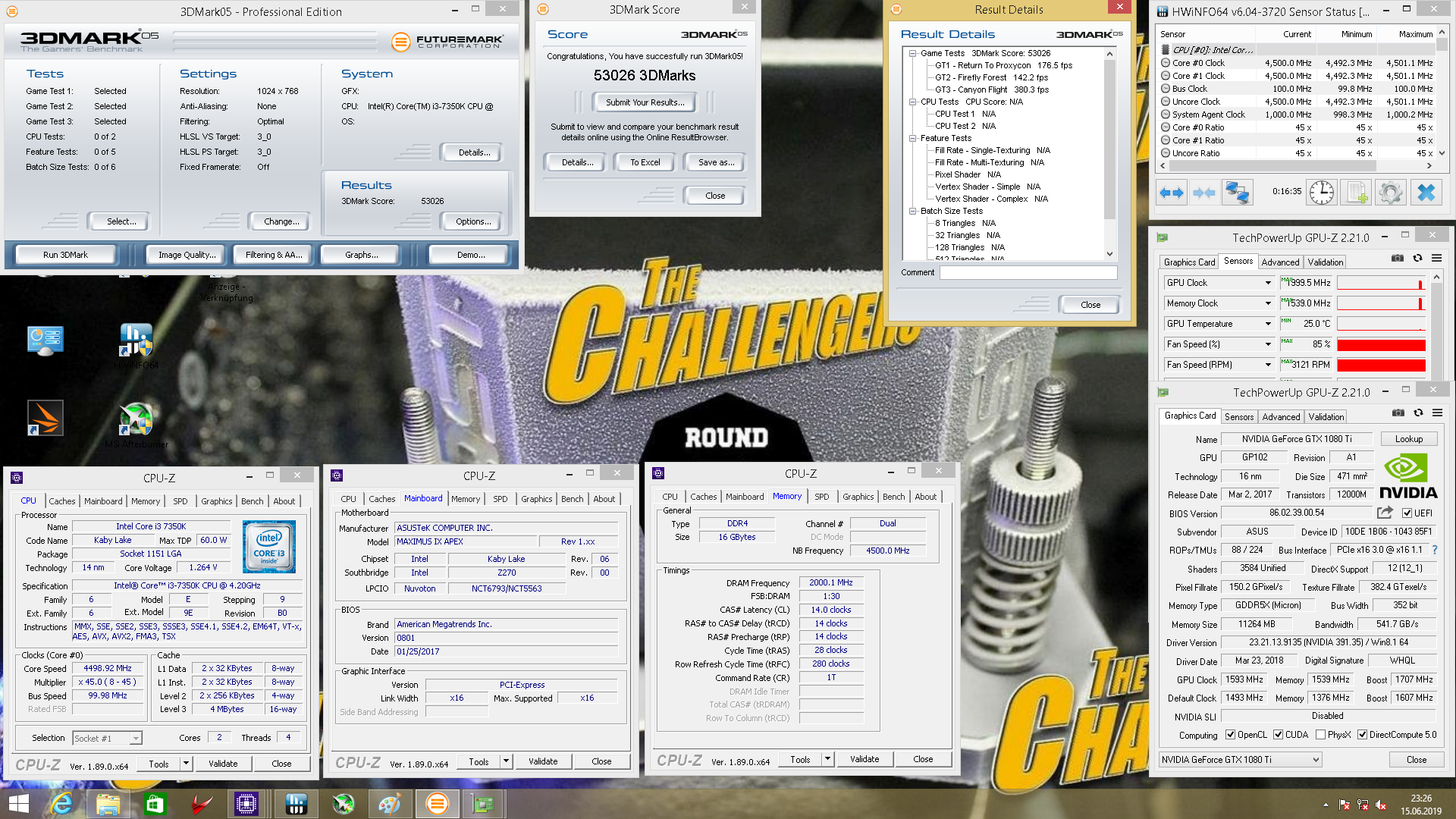Open GPU Clock sensor dropdown

(x=1267, y=283)
